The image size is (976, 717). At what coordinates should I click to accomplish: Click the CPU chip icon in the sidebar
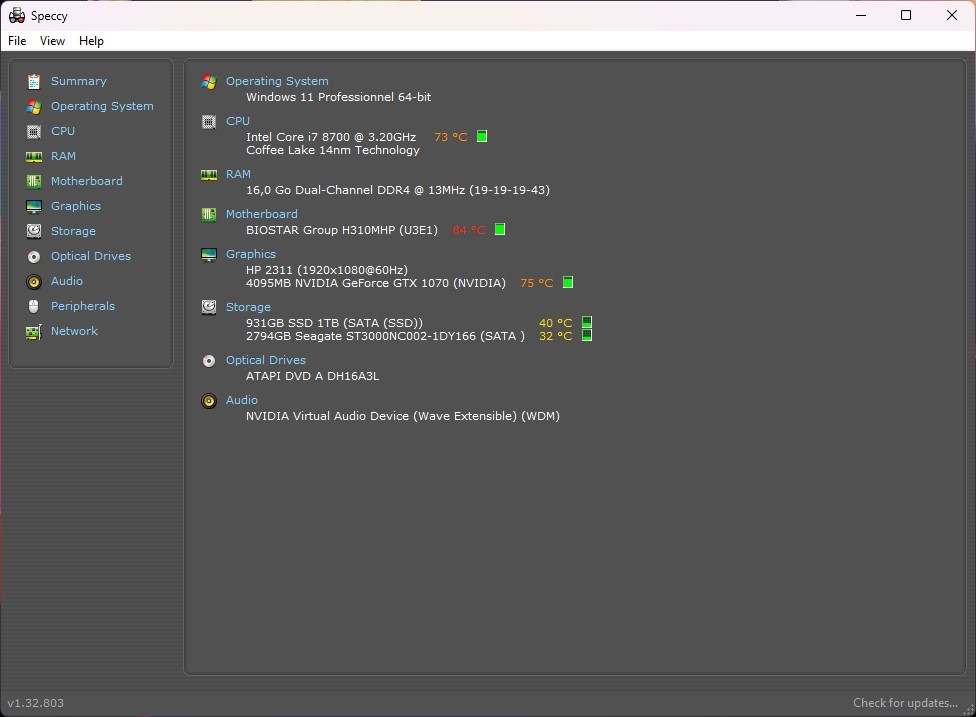(x=34, y=131)
